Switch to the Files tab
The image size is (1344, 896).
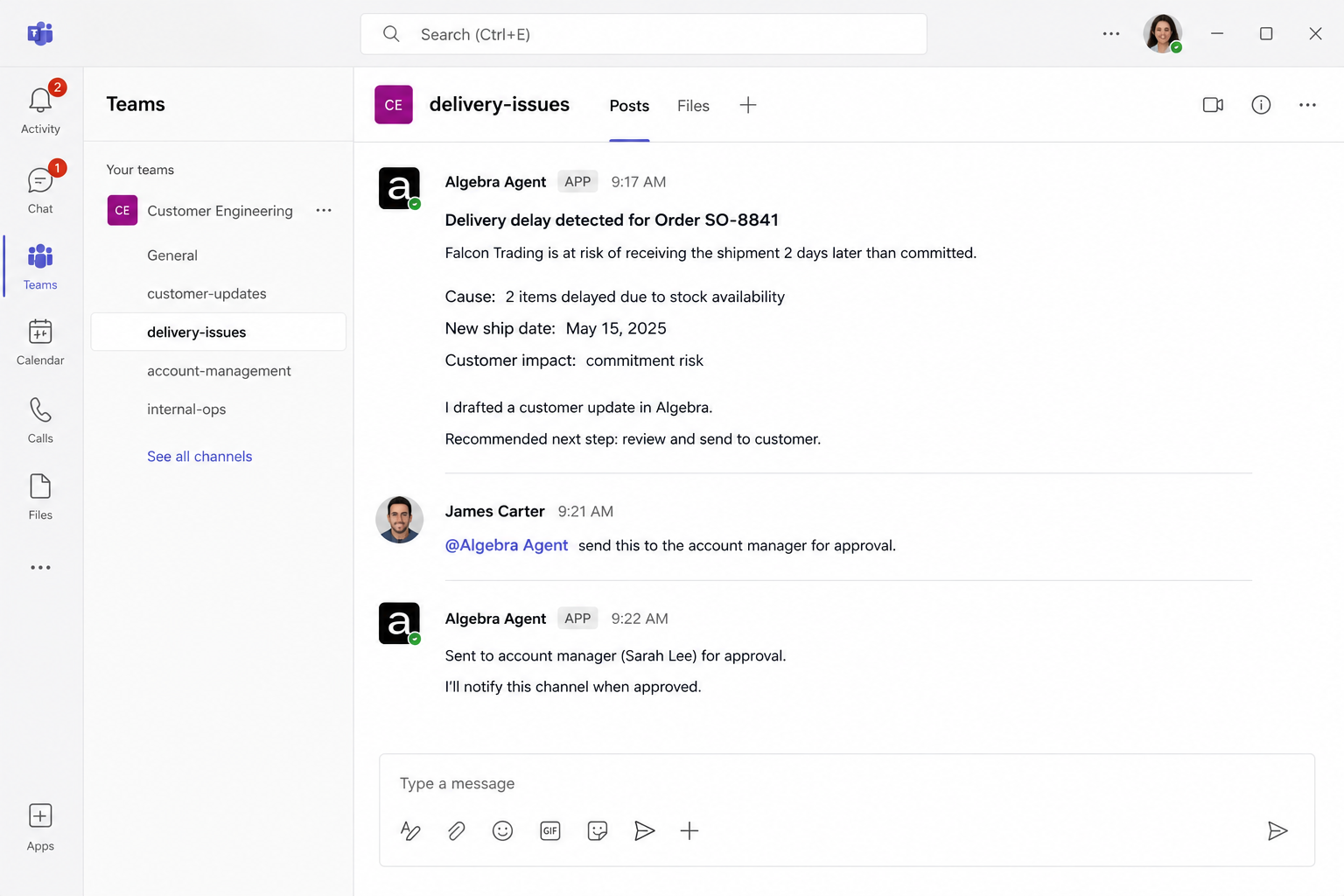click(693, 106)
